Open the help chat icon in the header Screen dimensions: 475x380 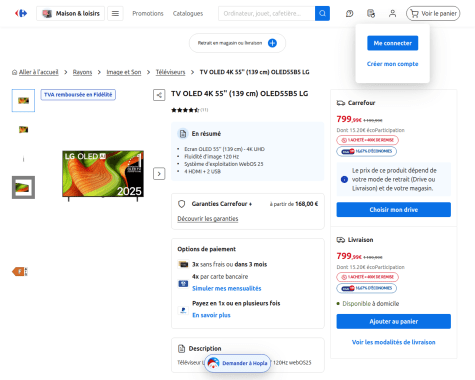[x=350, y=13]
